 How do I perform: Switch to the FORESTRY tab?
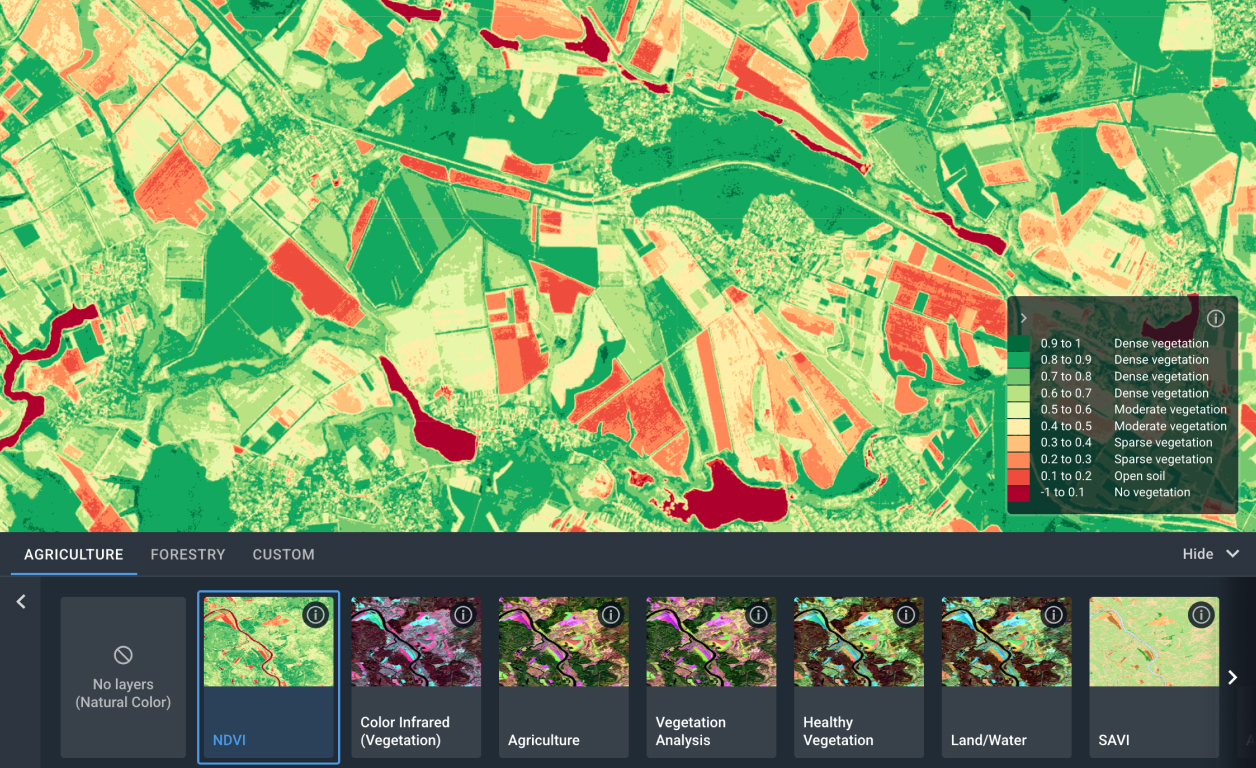coord(188,554)
